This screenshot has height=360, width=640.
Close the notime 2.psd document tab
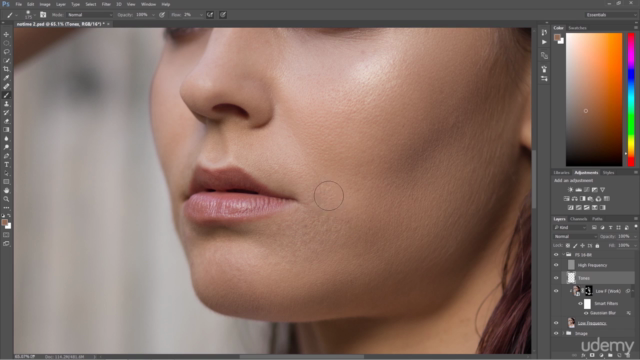[108, 24]
